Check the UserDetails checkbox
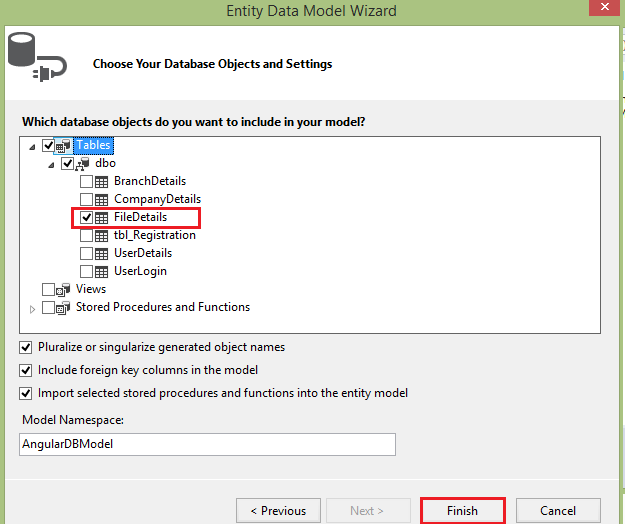This screenshot has width=625, height=524. click(x=86, y=253)
